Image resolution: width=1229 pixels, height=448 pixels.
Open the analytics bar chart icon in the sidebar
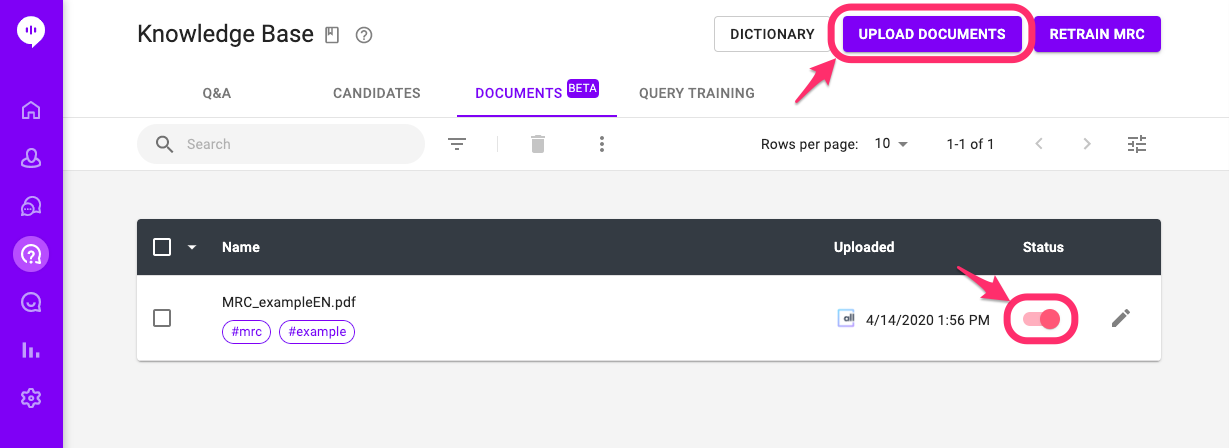pyautogui.click(x=31, y=350)
